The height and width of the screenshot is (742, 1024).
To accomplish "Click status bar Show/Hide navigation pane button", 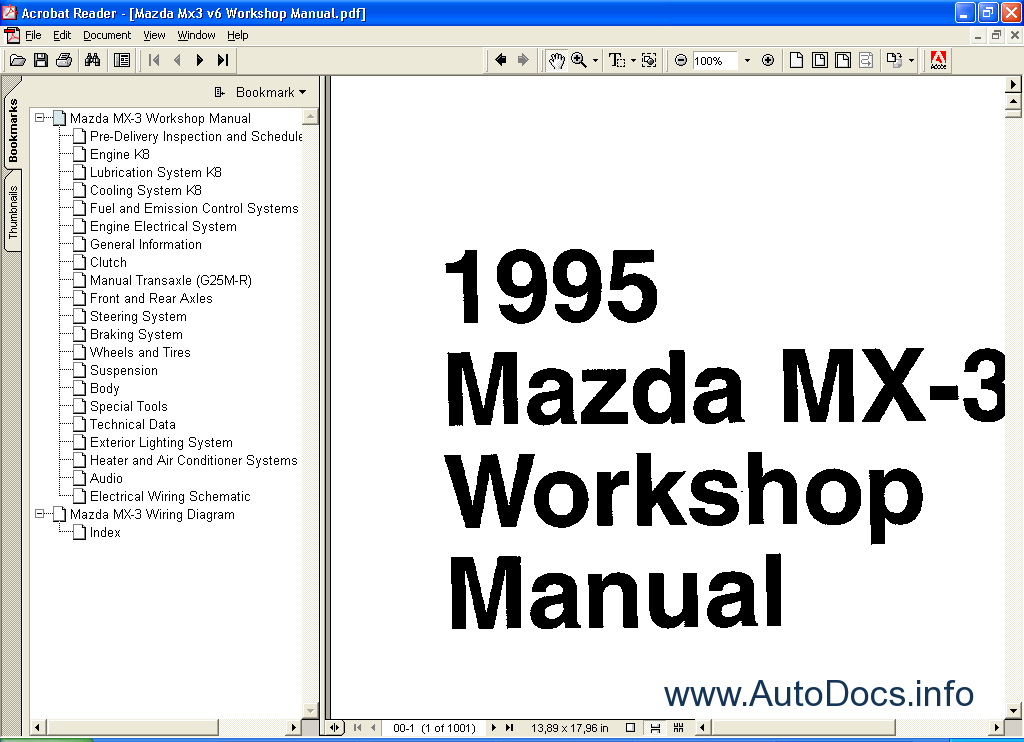I will tap(334, 728).
